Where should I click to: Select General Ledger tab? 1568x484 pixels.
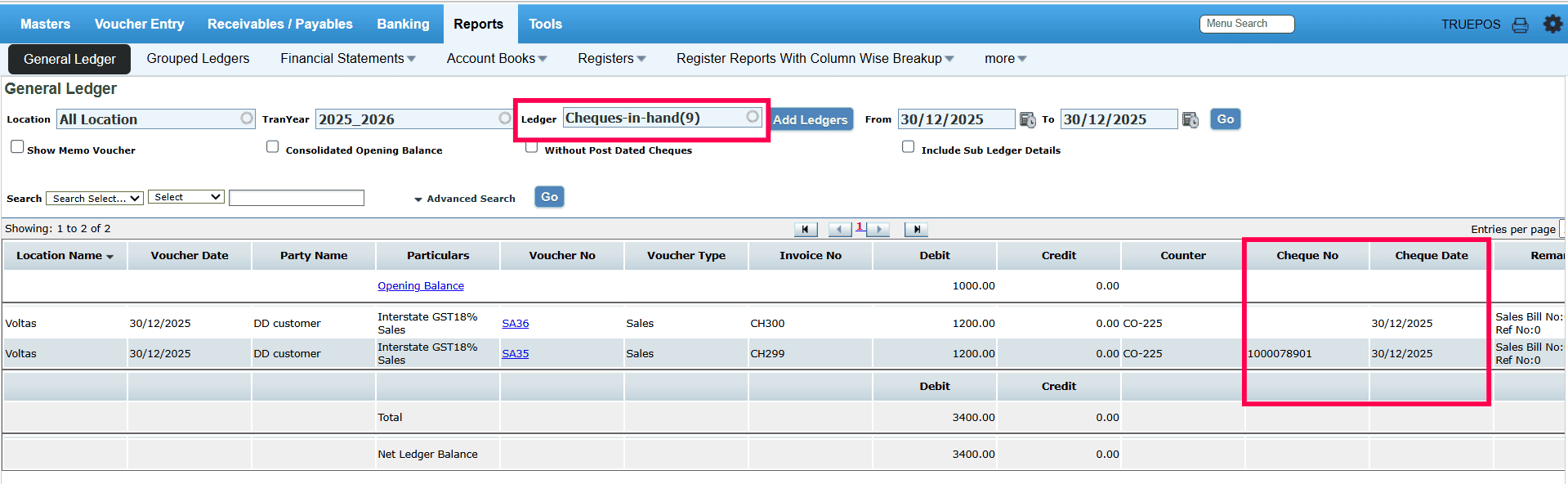(x=69, y=60)
